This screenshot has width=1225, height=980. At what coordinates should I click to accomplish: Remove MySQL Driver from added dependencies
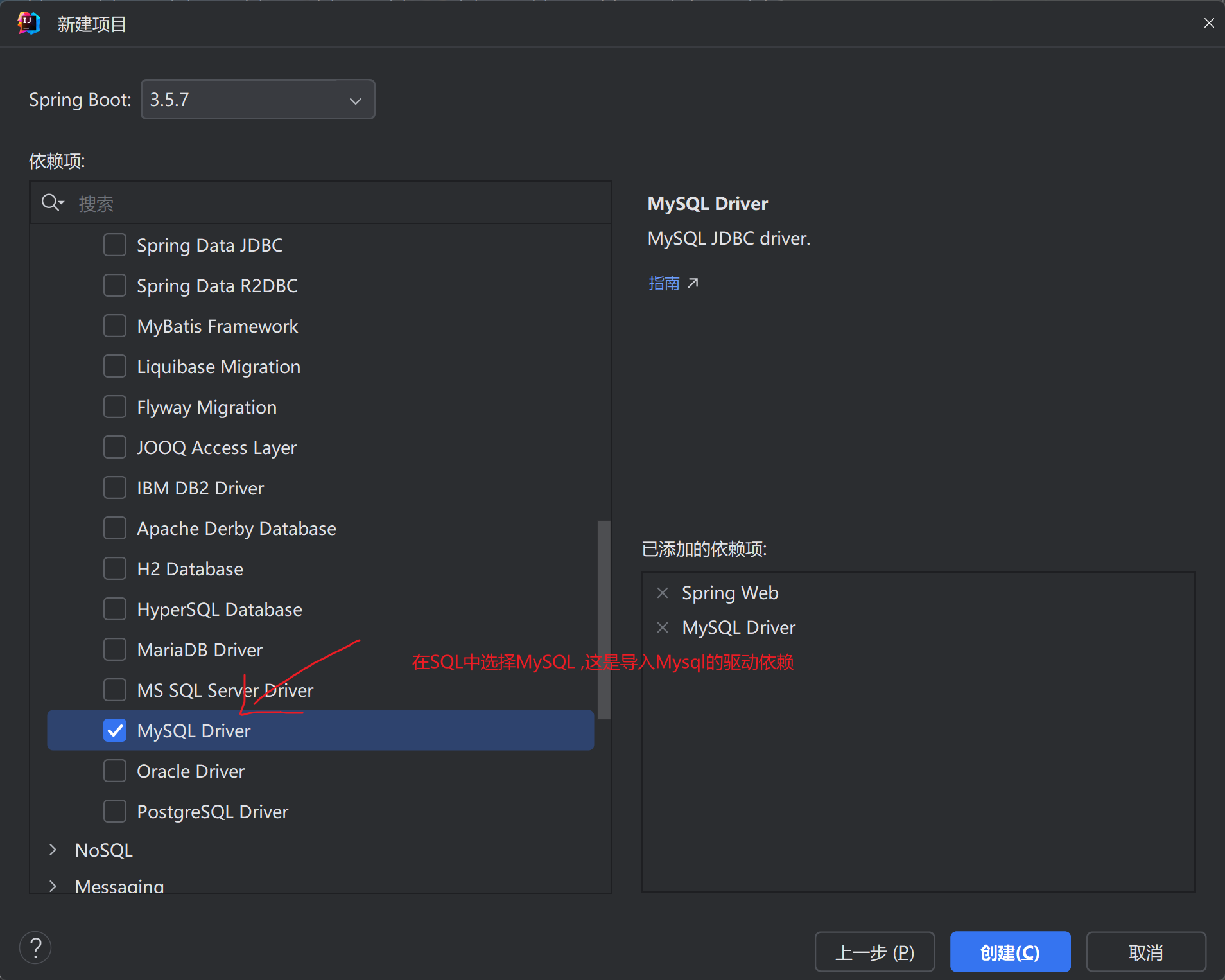663,627
